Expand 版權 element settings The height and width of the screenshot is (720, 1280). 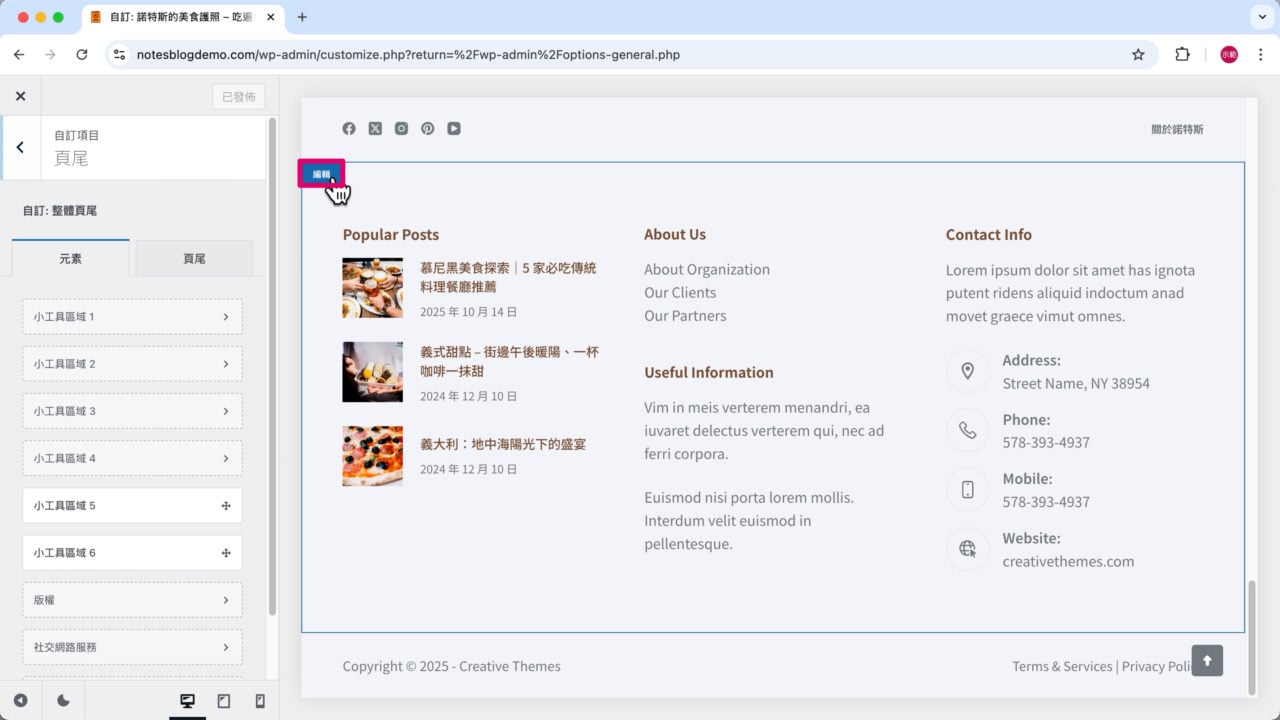[132, 600]
